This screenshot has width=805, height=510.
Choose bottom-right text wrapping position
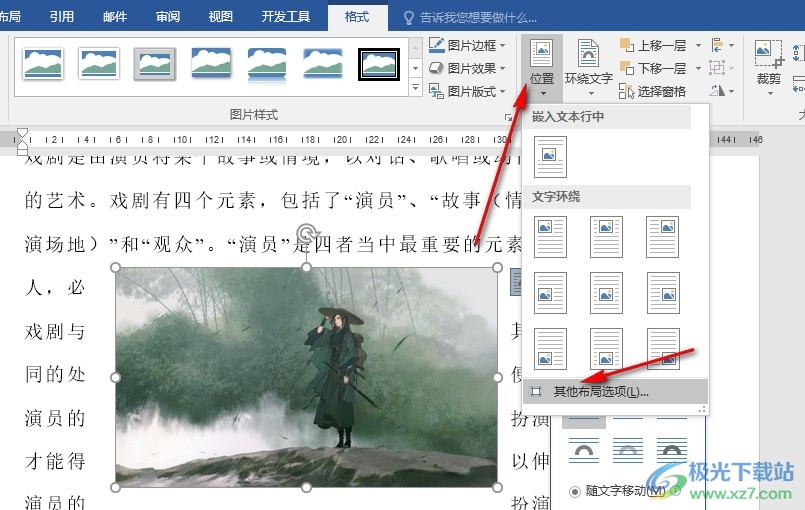click(x=662, y=349)
